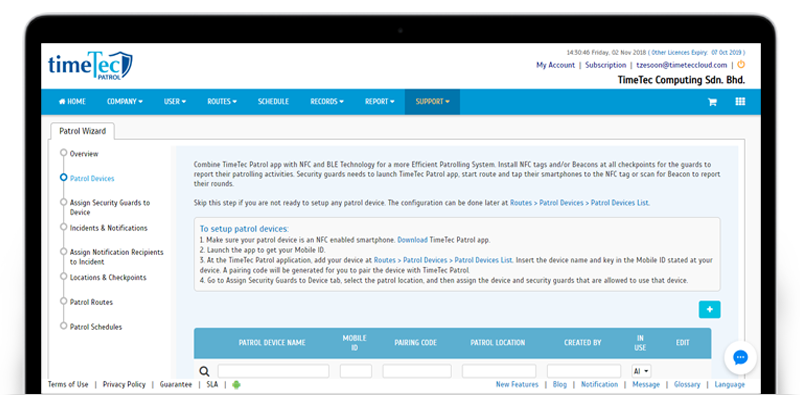The height and width of the screenshot is (395, 800).
Task: Open the shopping cart icon
Action: click(712, 102)
